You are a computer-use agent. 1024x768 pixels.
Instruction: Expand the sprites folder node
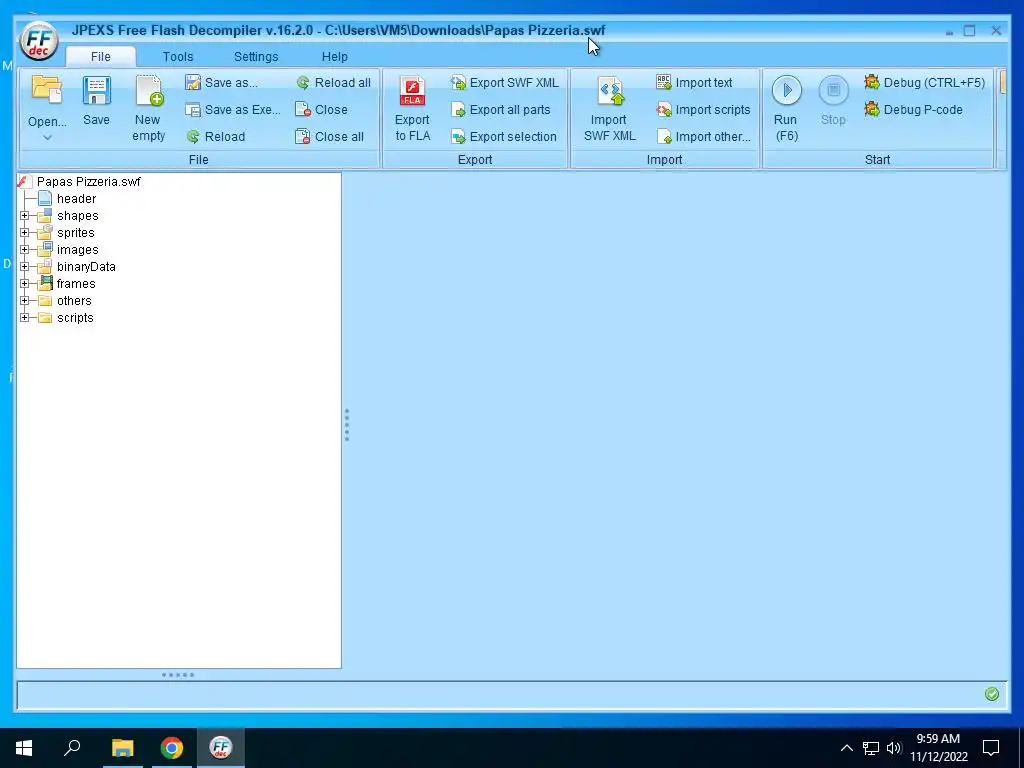point(25,232)
